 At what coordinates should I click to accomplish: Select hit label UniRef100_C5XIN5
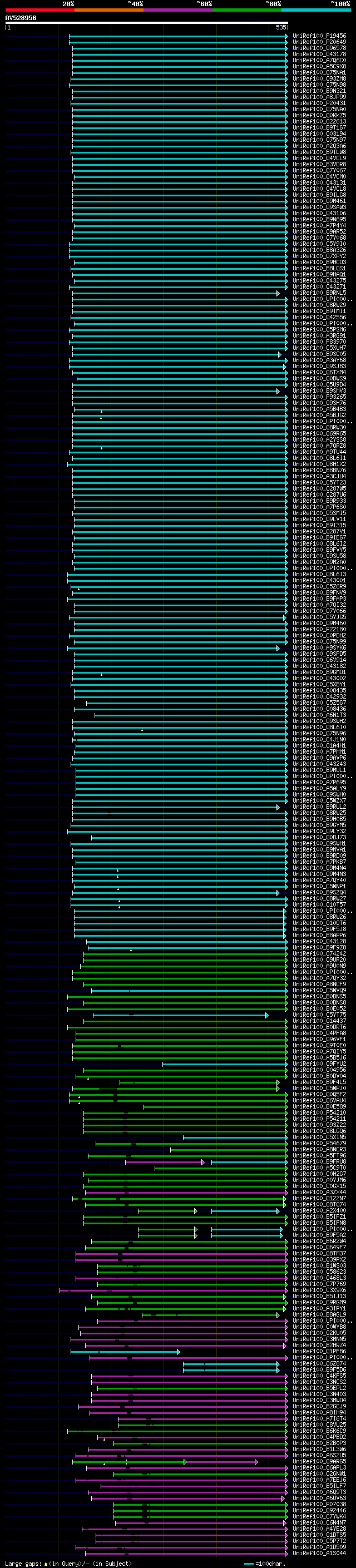tap(319, 1137)
